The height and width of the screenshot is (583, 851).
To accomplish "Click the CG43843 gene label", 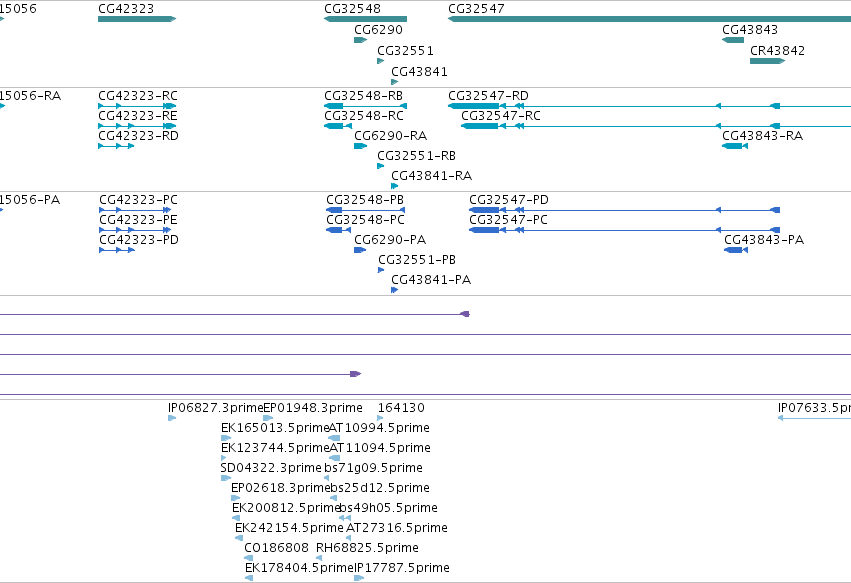I will tap(750, 30).
